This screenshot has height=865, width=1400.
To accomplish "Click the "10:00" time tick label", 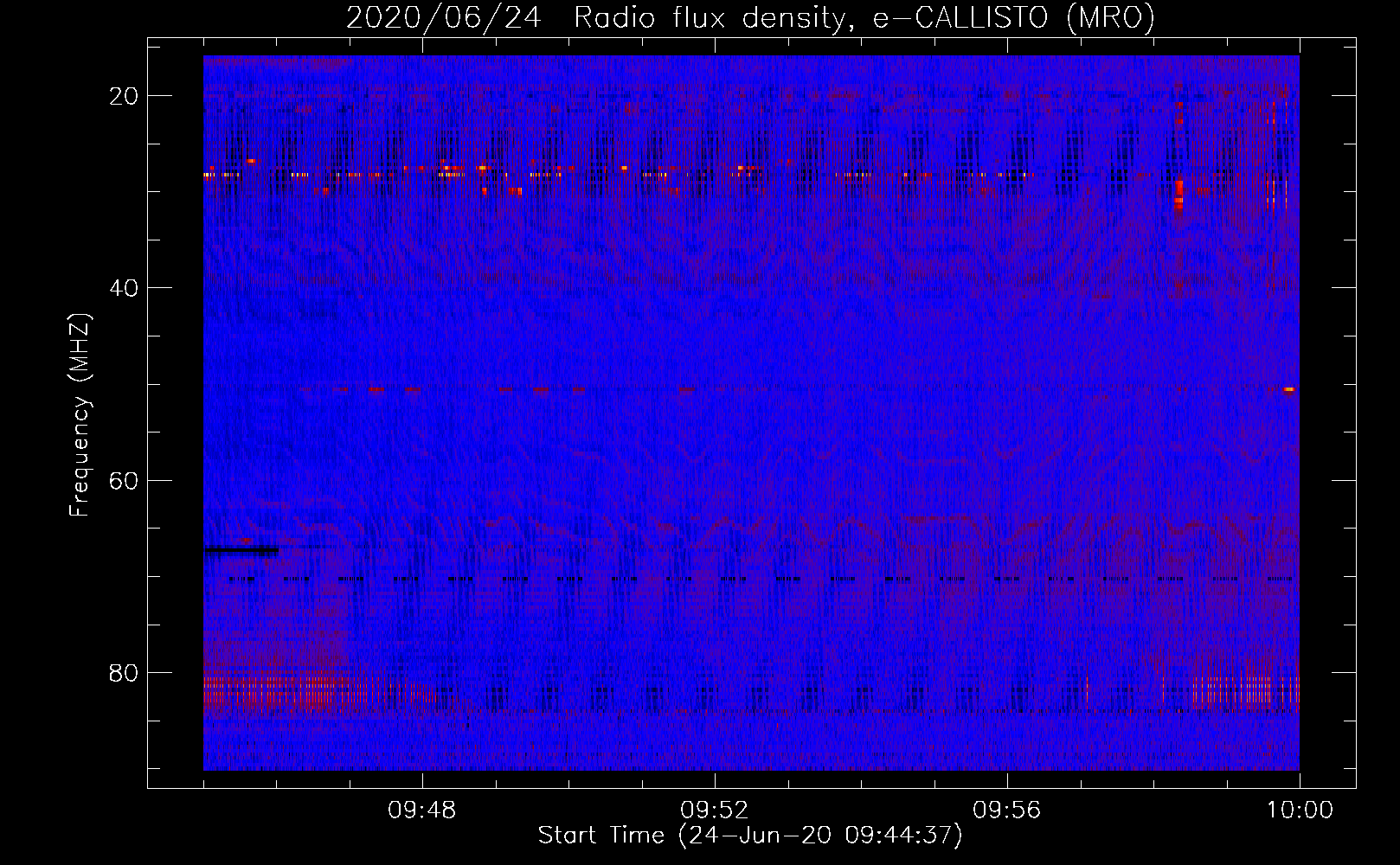I will [x=1300, y=811].
